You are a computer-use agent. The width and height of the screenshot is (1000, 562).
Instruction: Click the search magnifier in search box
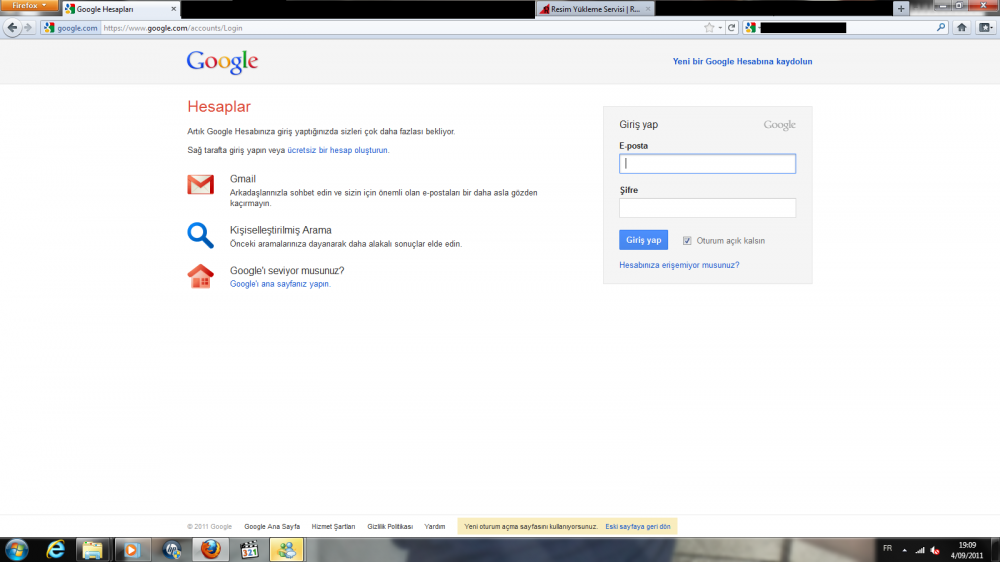pyautogui.click(x=941, y=27)
